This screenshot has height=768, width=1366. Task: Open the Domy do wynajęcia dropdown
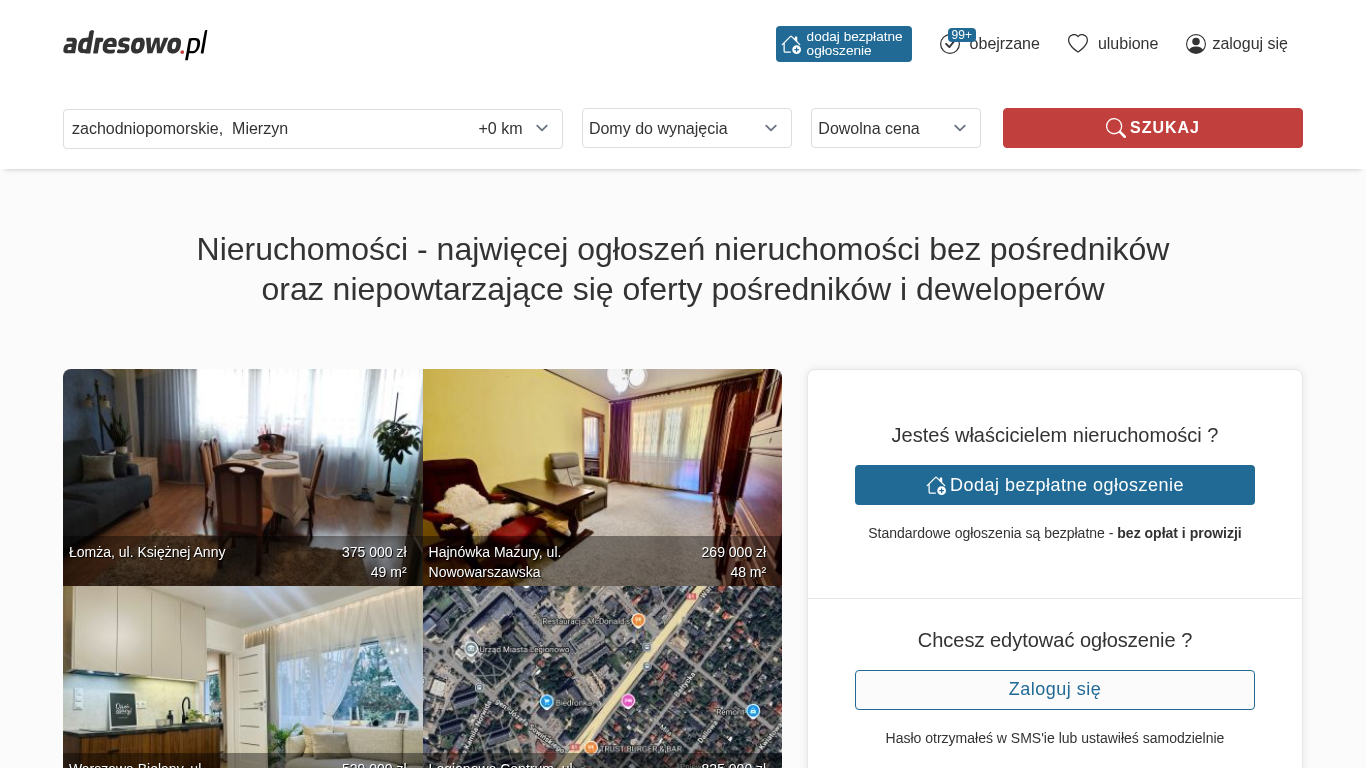tap(687, 128)
